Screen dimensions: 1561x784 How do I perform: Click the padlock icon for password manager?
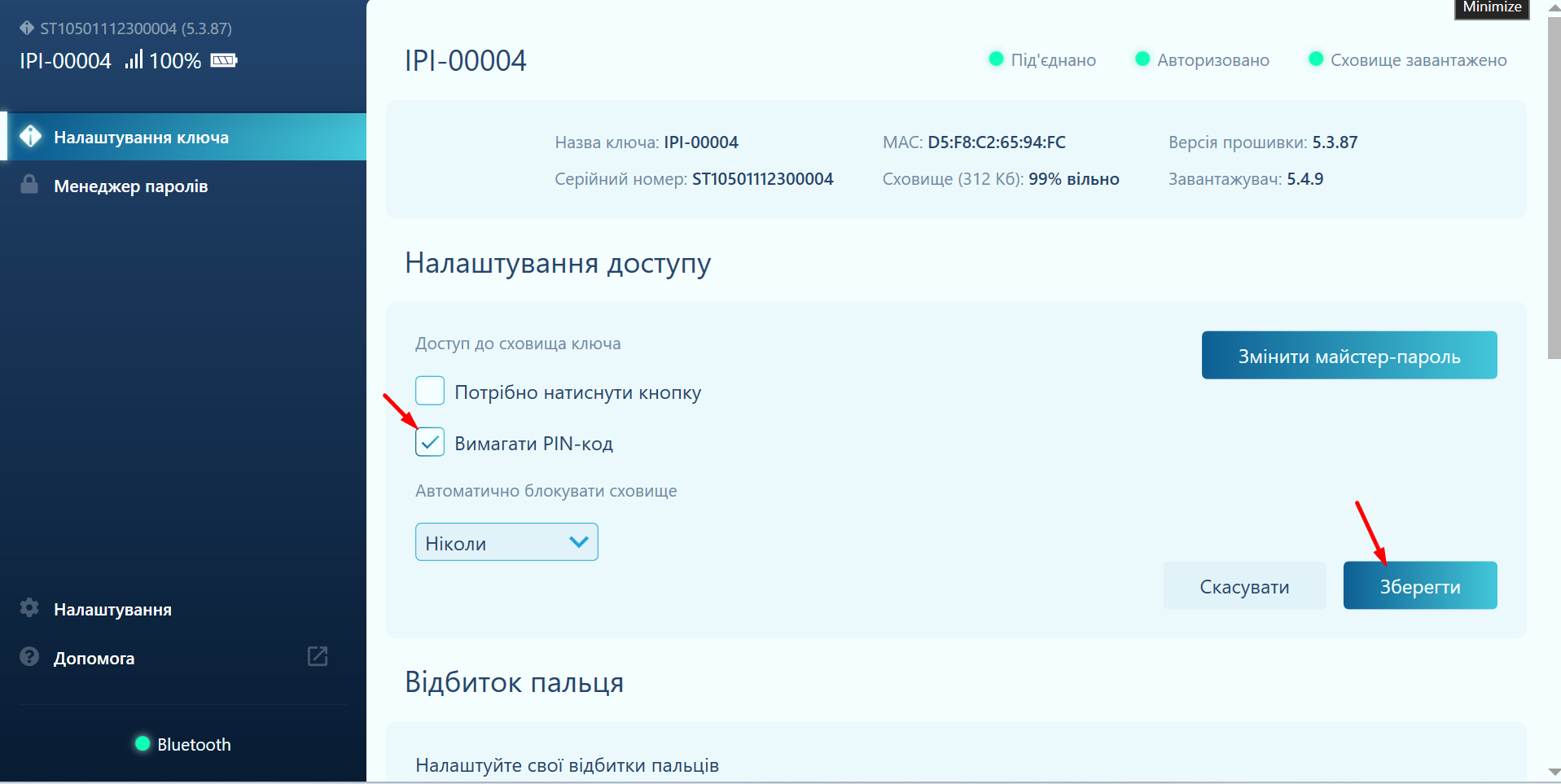tap(29, 185)
